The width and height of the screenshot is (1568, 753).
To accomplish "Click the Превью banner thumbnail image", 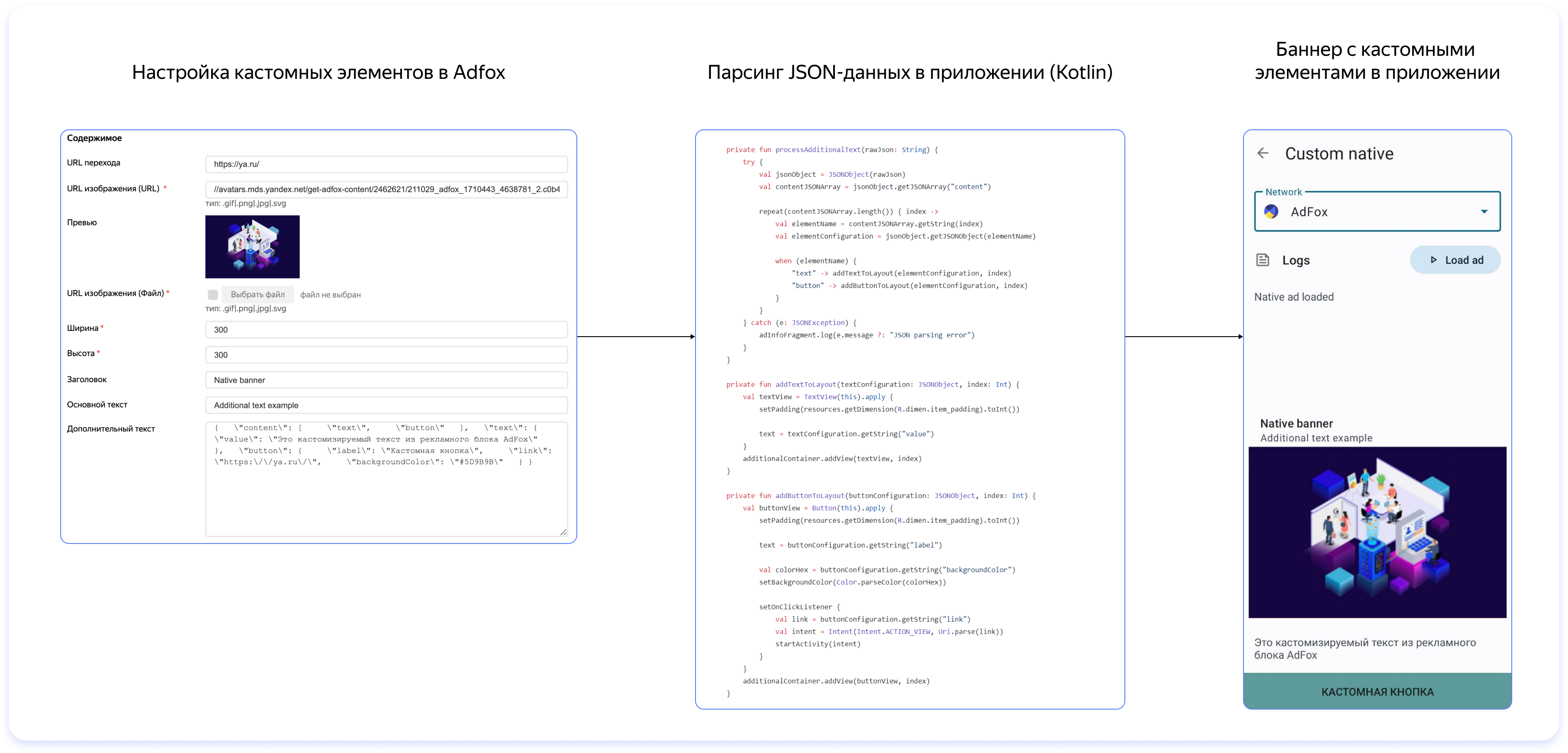I will point(252,247).
